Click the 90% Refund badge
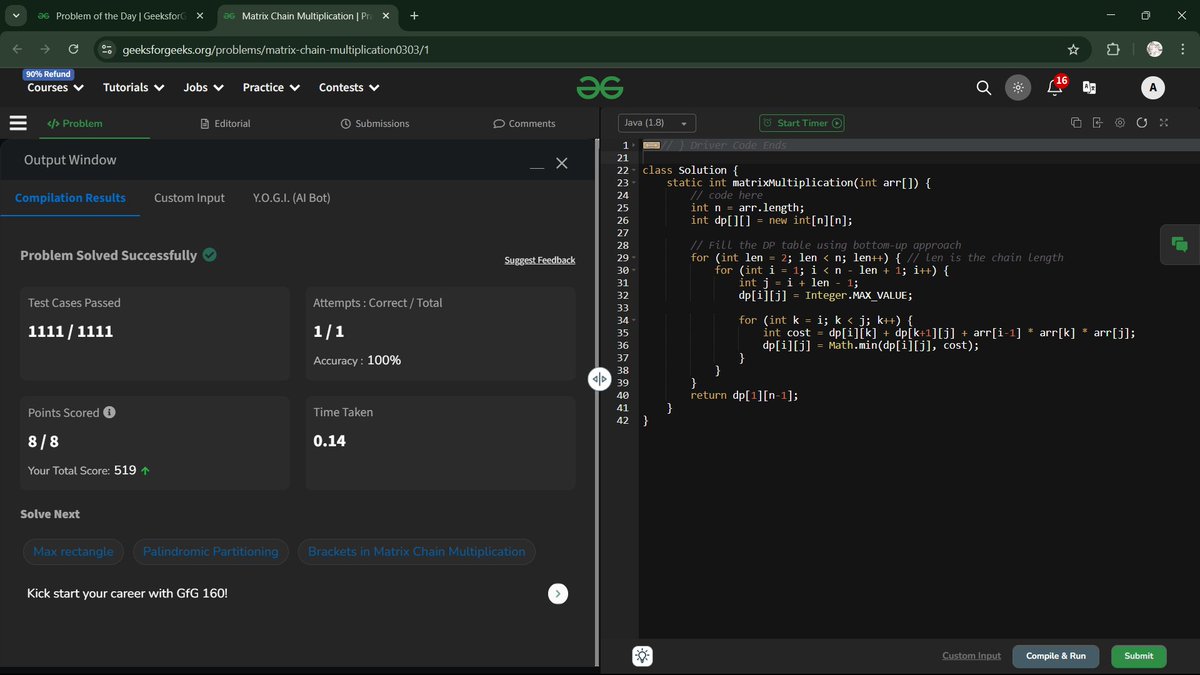The width and height of the screenshot is (1200, 675). pyautogui.click(x=48, y=74)
